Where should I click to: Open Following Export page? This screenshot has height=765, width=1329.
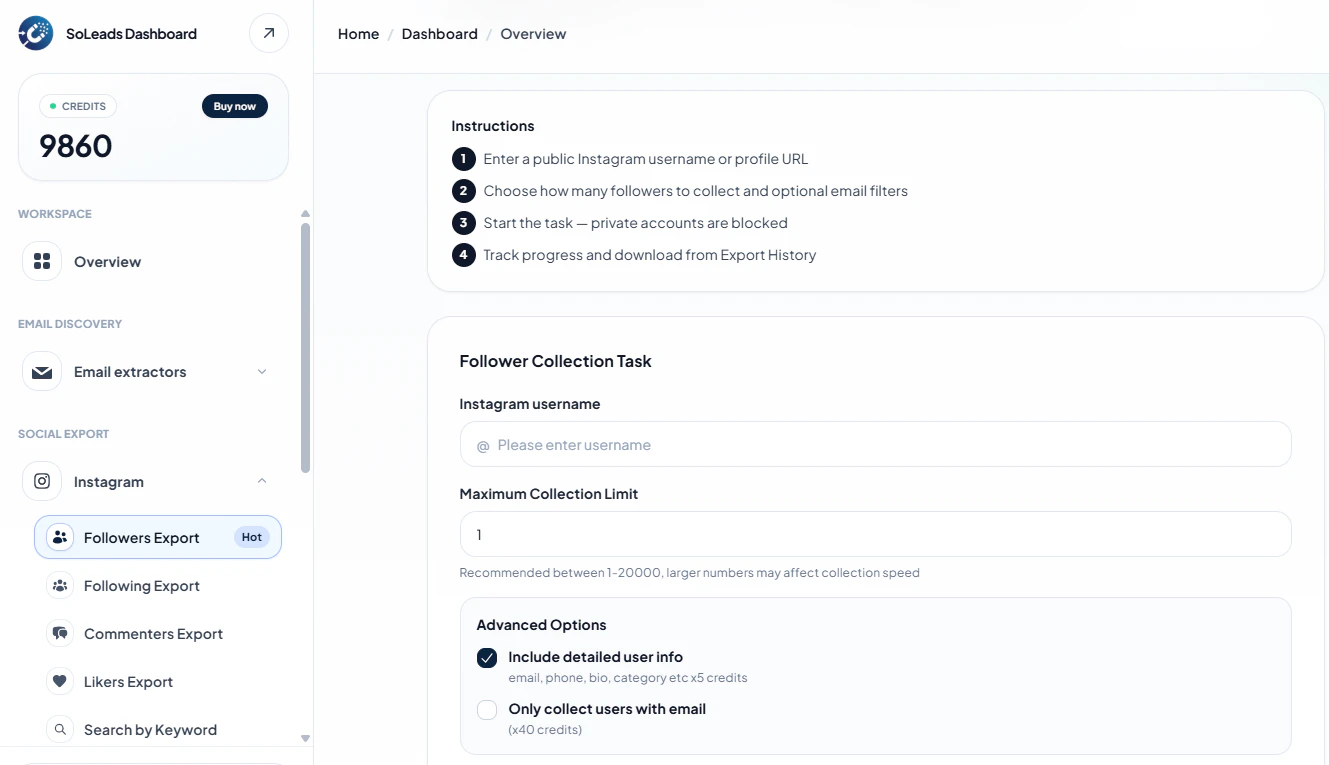[158, 585]
